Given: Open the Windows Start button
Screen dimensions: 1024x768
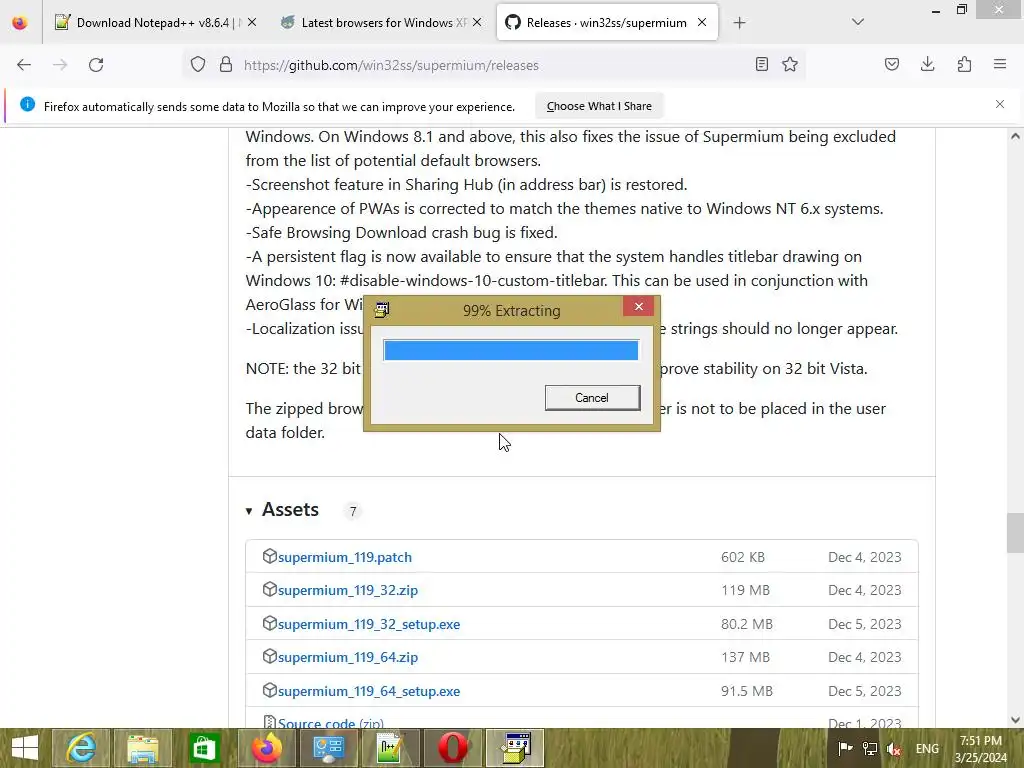Looking at the screenshot, I should [x=25, y=748].
